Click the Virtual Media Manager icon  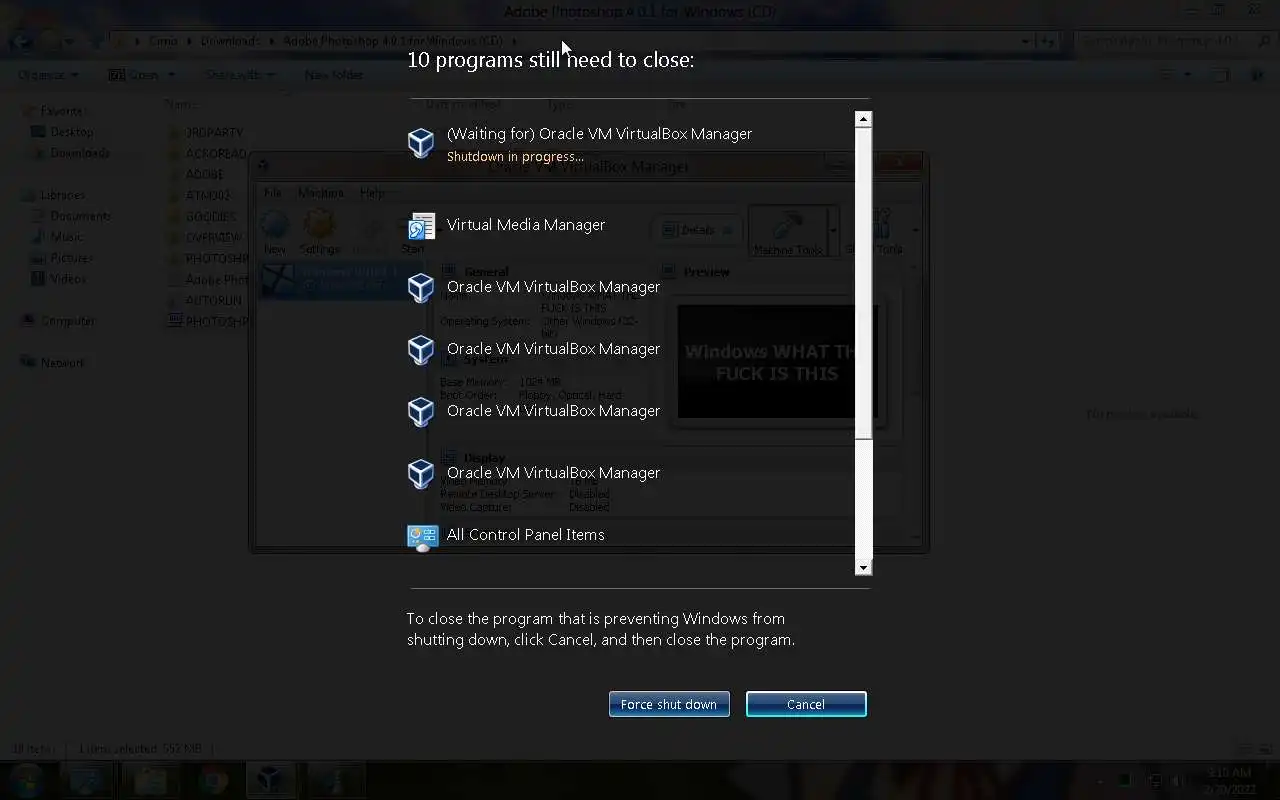[421, 226]
